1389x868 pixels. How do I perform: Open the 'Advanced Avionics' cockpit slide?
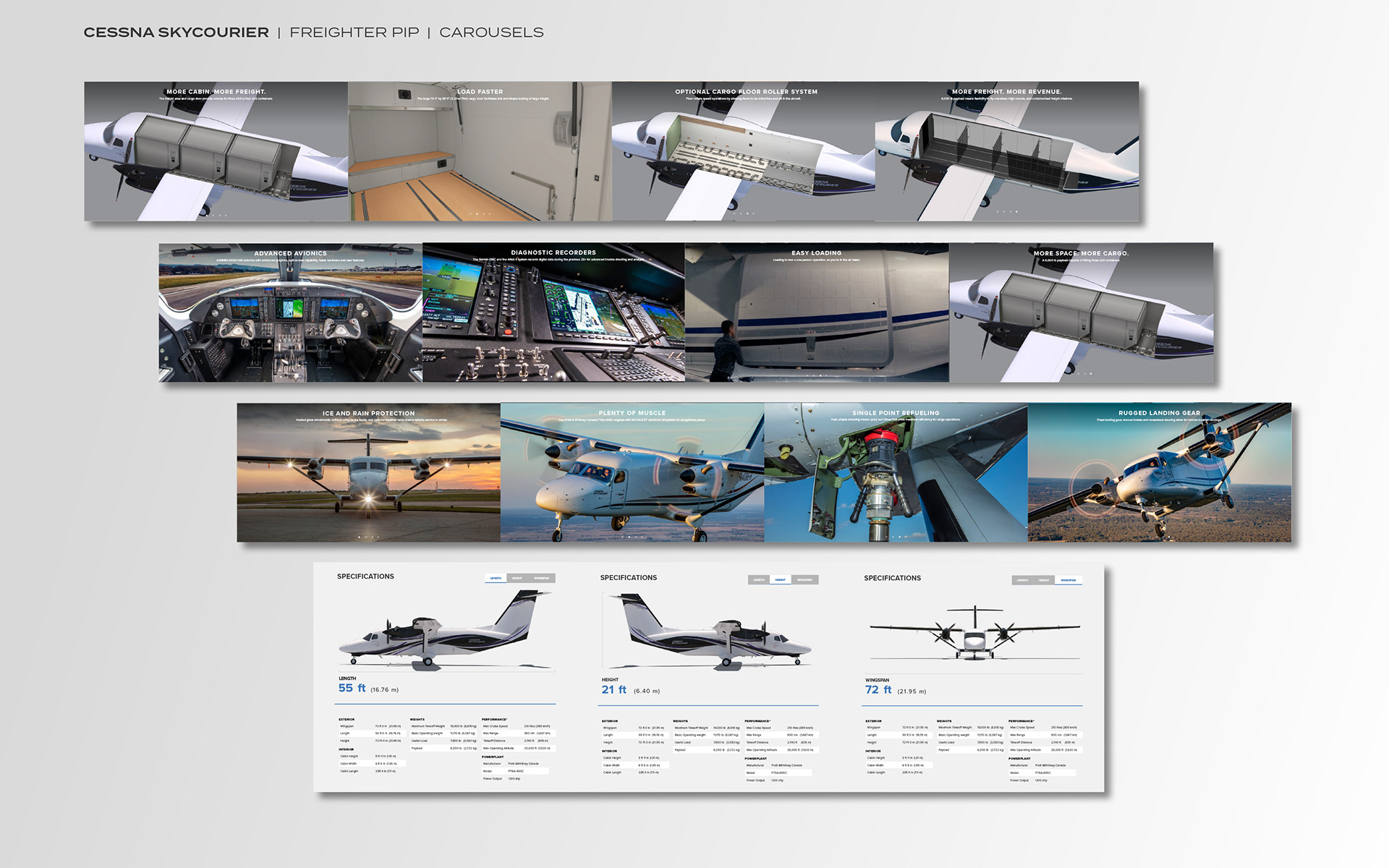290,312
